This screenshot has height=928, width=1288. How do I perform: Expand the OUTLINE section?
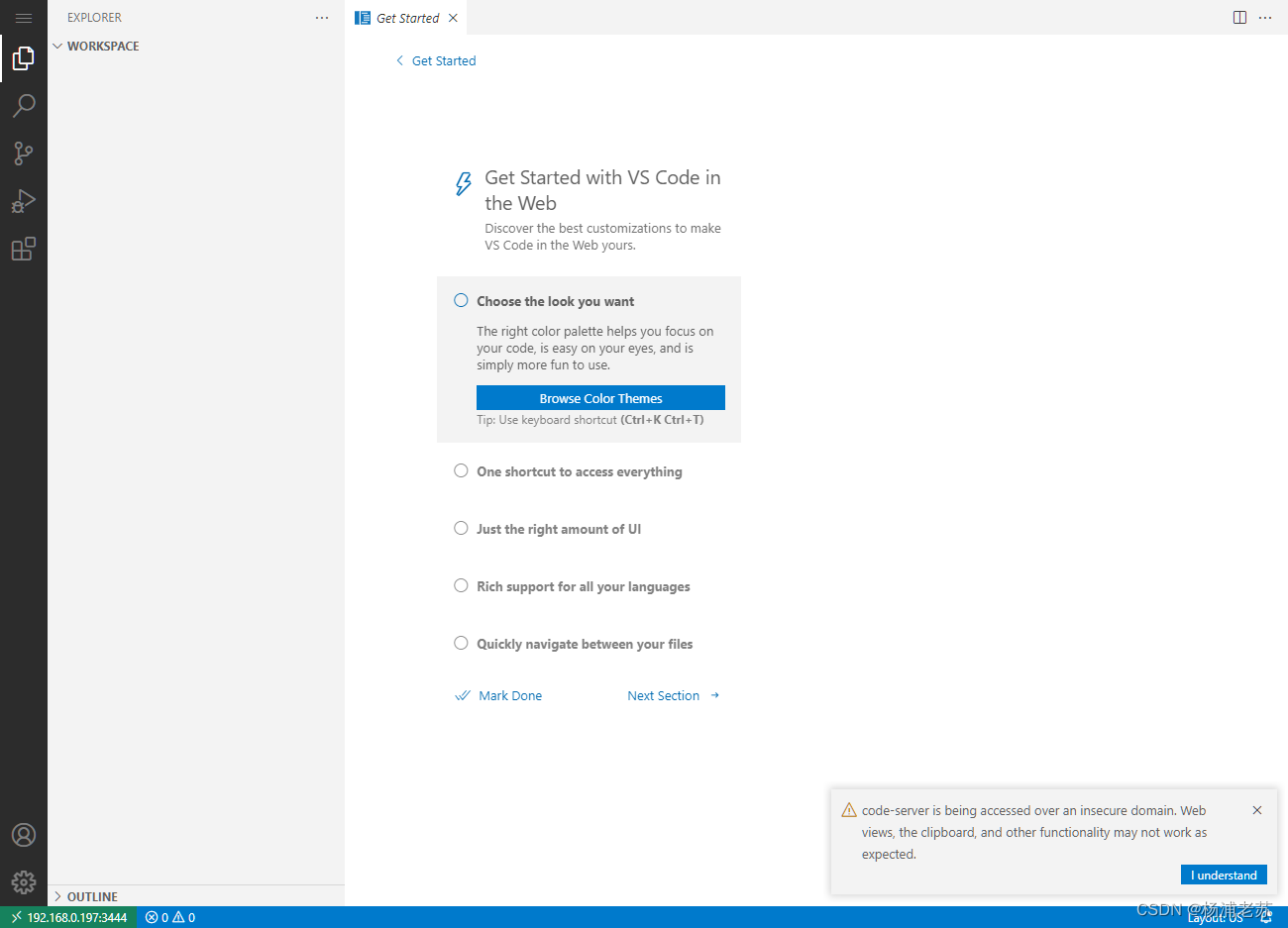click(196, 896)
